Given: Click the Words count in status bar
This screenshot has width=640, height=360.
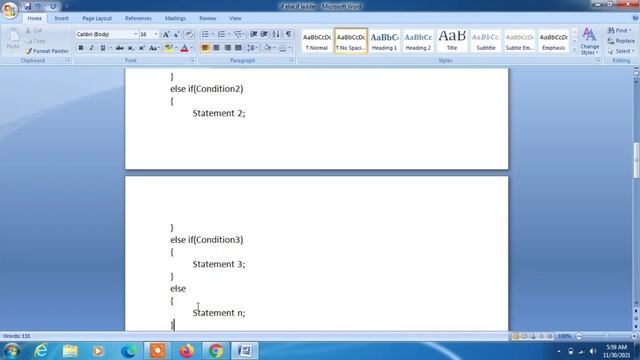Looking at the screenshot, I should coord(17,336).
